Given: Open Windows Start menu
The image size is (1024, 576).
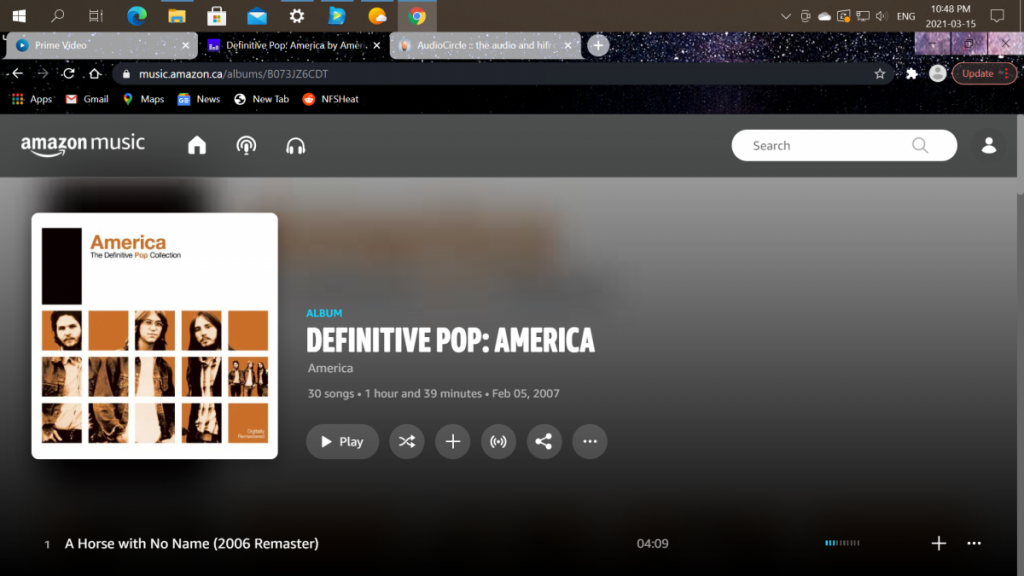Looking at the screenshot, I should [19, 16].
